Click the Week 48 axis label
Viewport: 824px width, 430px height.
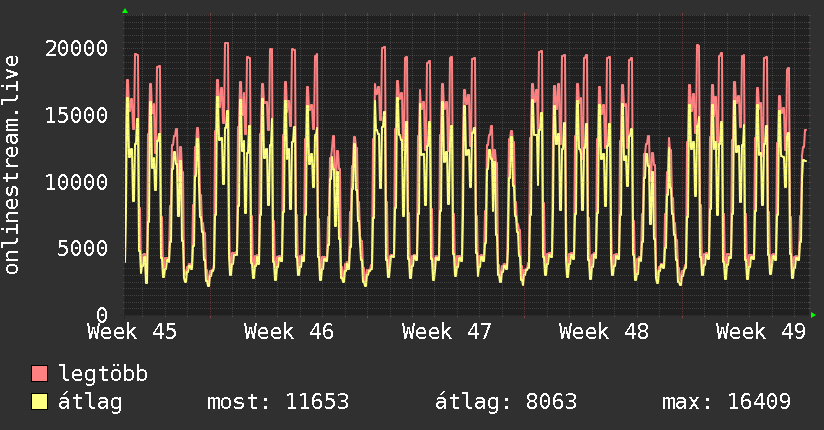[603, 331]
